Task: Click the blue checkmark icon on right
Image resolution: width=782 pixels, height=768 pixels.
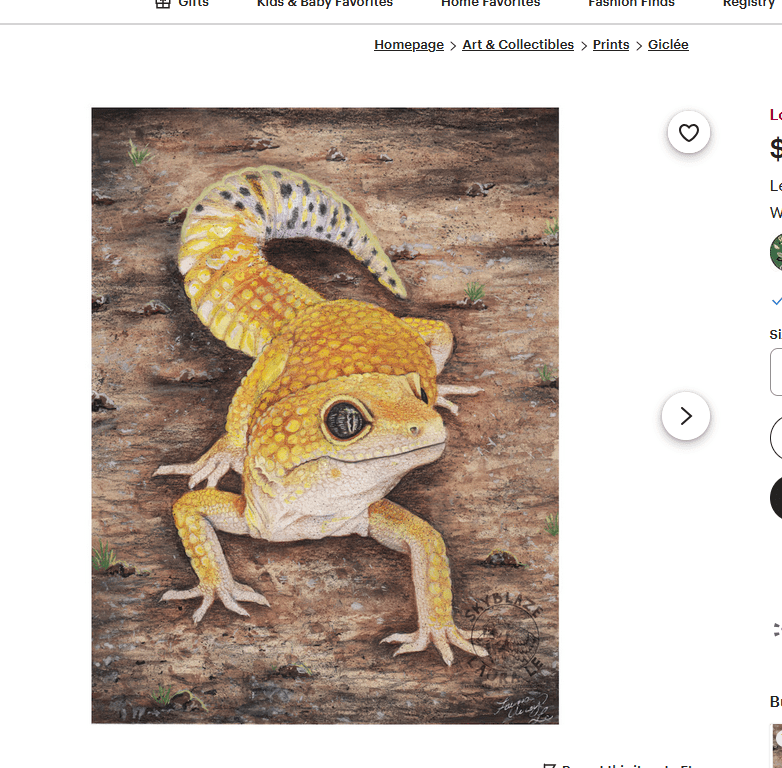Action: [776, 300]
